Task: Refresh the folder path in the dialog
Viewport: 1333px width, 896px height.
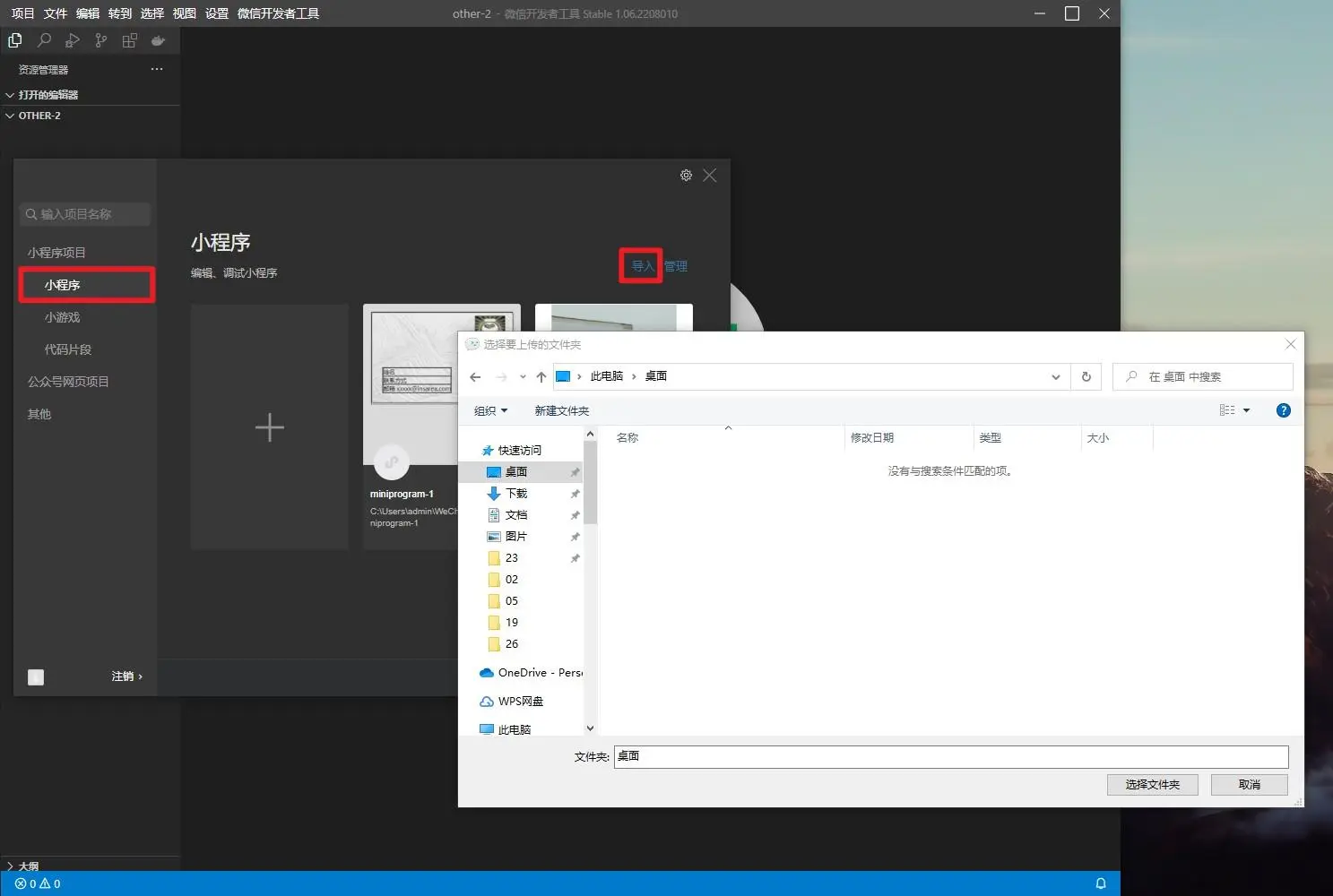Action: [x=1086, y=377]
